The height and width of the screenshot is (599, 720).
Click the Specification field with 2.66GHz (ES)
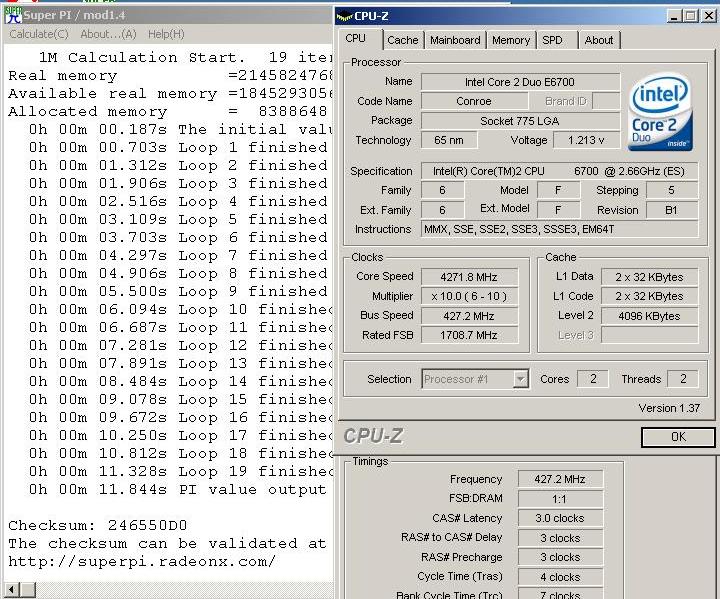point(559,171)
